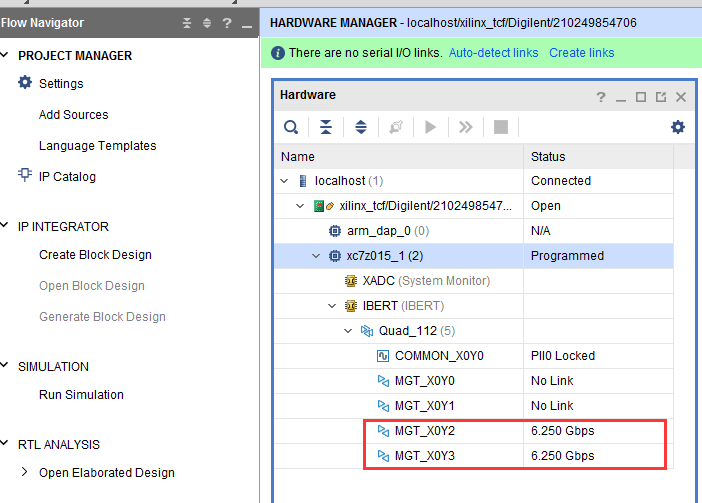This screenshot has height=503, width=702.
Task: Click the run trigger play button
Action: 430,128
